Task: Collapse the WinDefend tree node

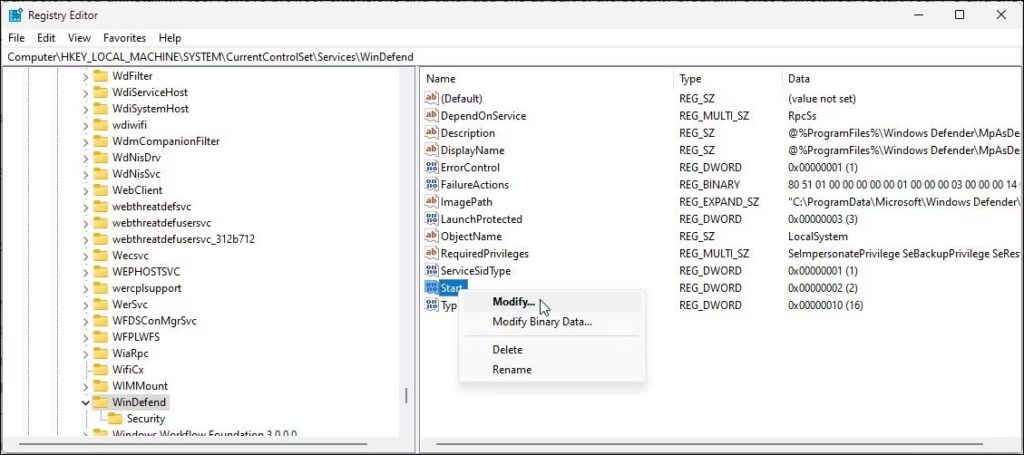Action: click(x=85, y=402)
